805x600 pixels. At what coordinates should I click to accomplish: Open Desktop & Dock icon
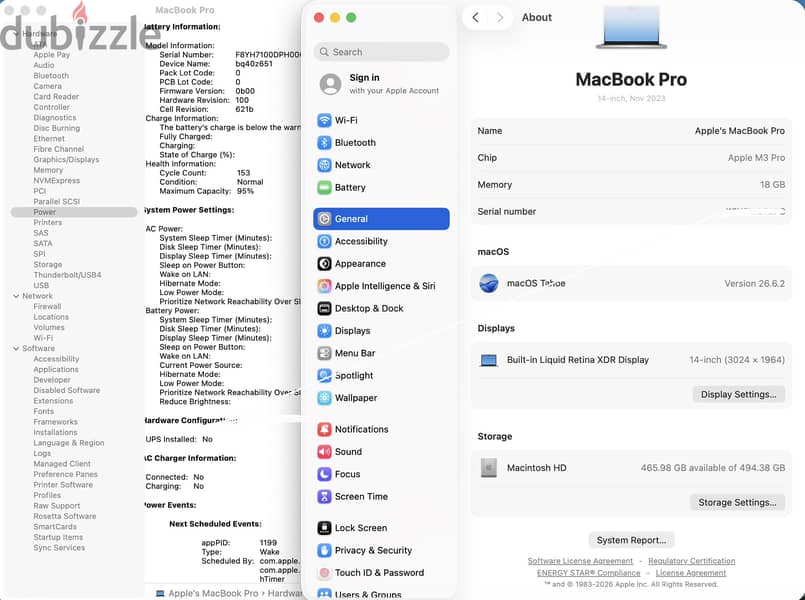pyautogui.click(x=324, y=308)
